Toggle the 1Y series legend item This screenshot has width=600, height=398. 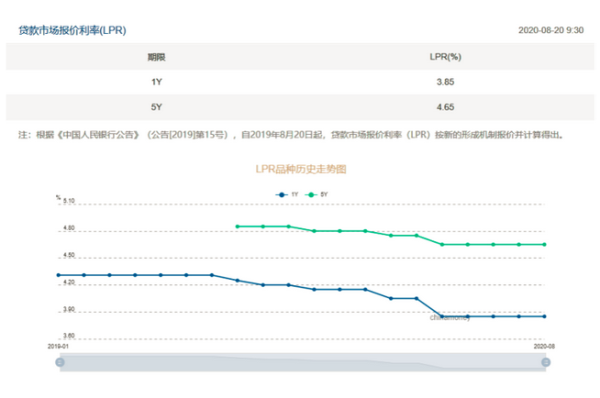[x=287, y=194]
